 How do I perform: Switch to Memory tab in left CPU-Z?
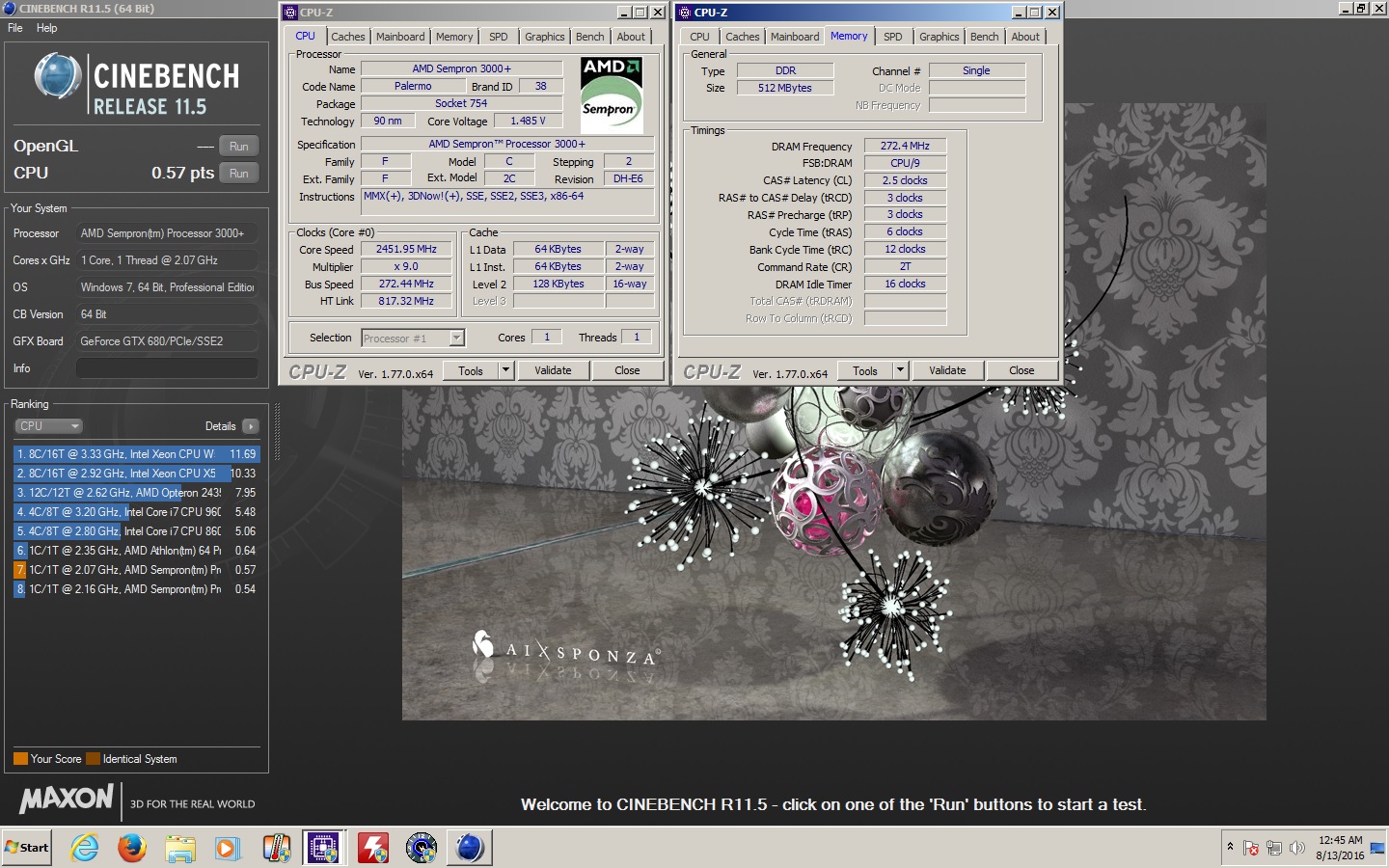454,37
